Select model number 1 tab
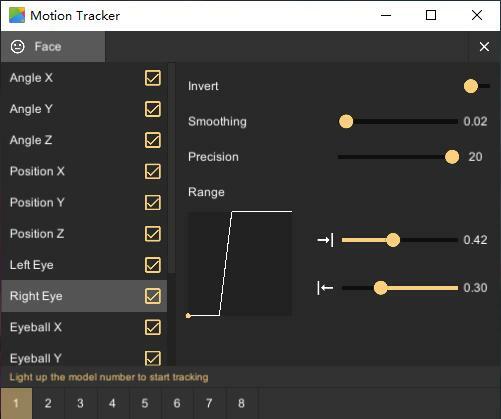The image size is (501, 419). click(16, 403)
